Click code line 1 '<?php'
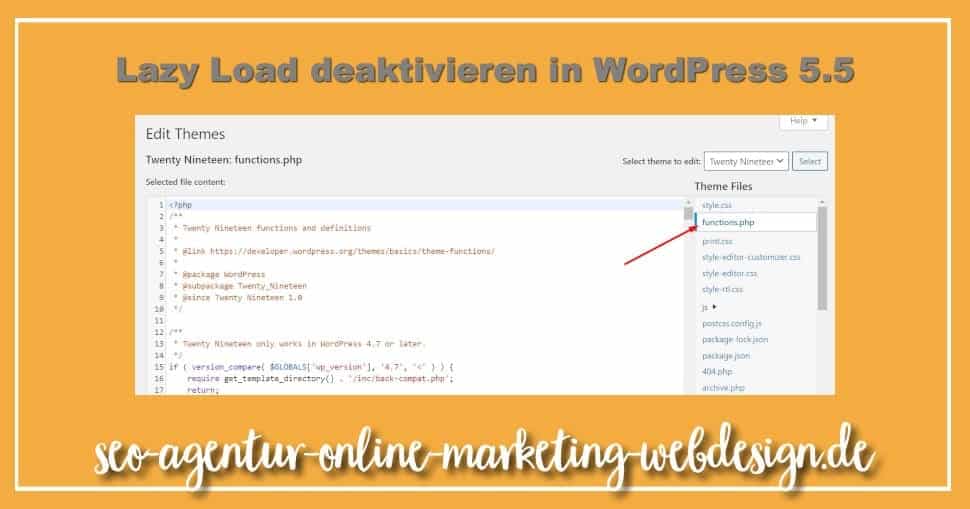Image resolution: width=970 pixels, height=509 pixels. click(181, 205)
